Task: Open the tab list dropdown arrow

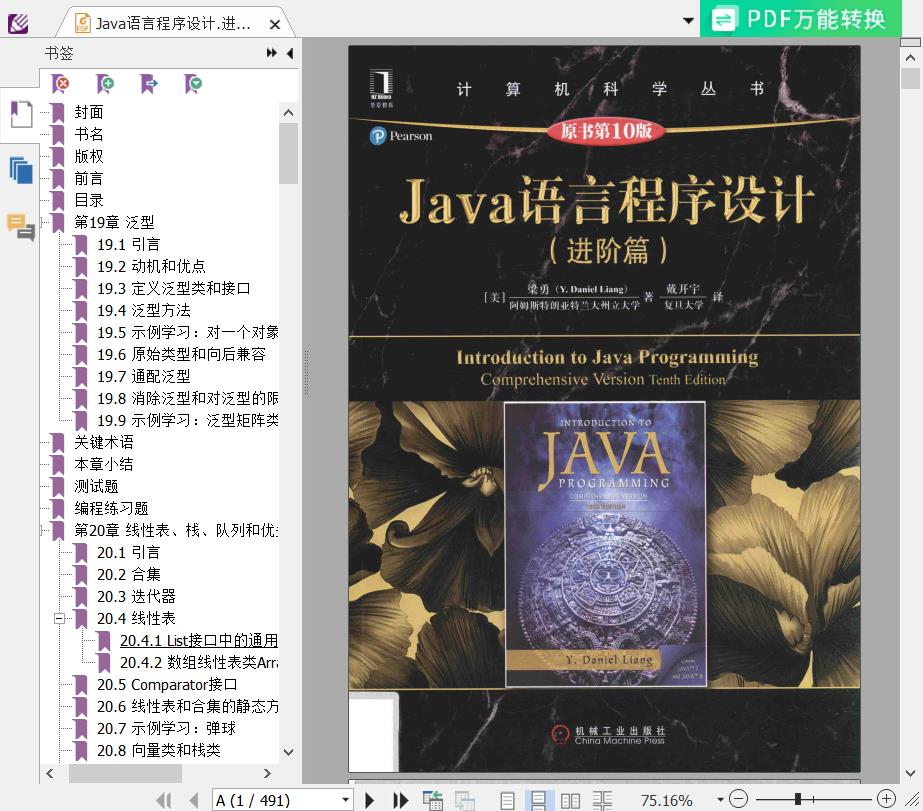Action: point(688,21)
